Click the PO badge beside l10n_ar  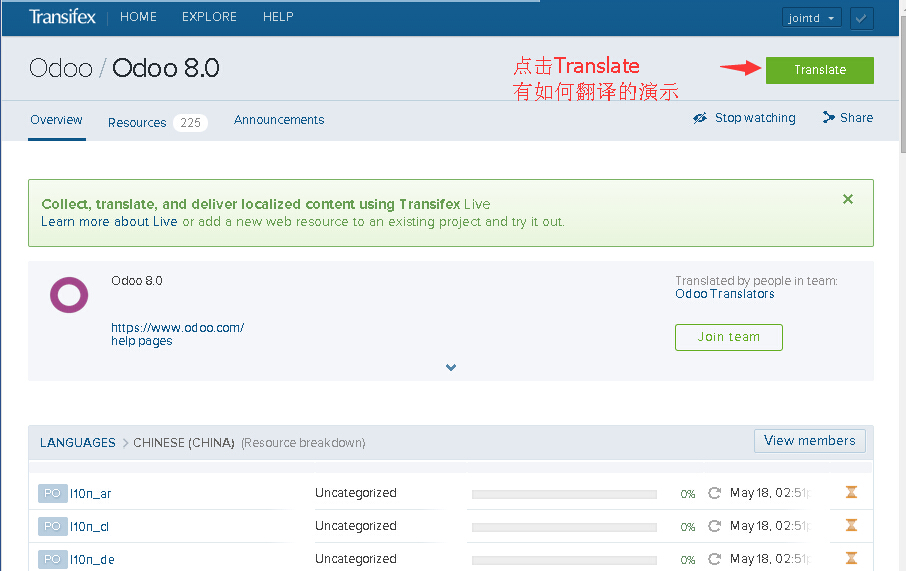click(x=52, y=493)
